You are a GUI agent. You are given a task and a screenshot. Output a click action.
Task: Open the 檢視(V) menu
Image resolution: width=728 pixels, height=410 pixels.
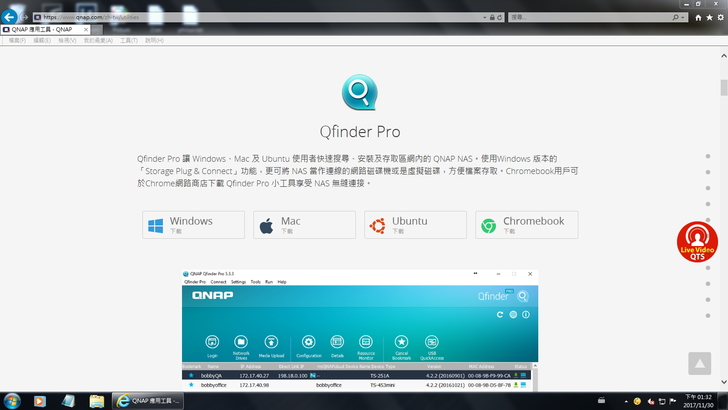[67, 40]
